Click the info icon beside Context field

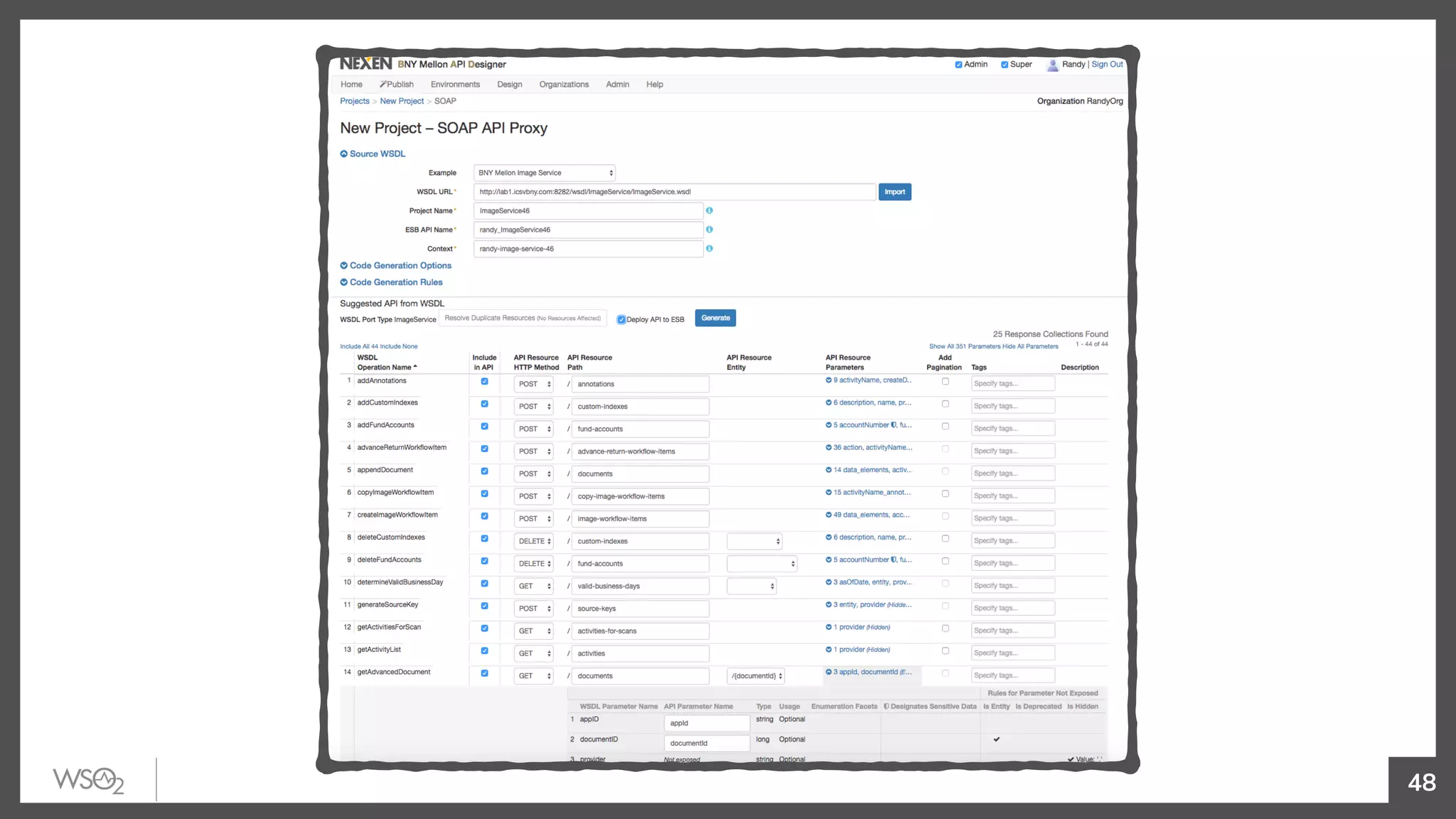pyautogui.click(x=709, y=249)
